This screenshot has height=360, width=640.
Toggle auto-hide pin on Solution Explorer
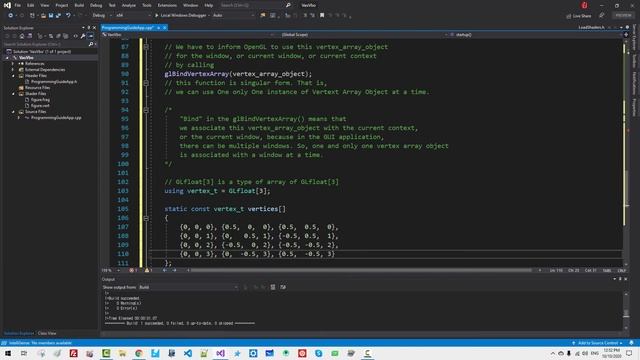point(89,28)
